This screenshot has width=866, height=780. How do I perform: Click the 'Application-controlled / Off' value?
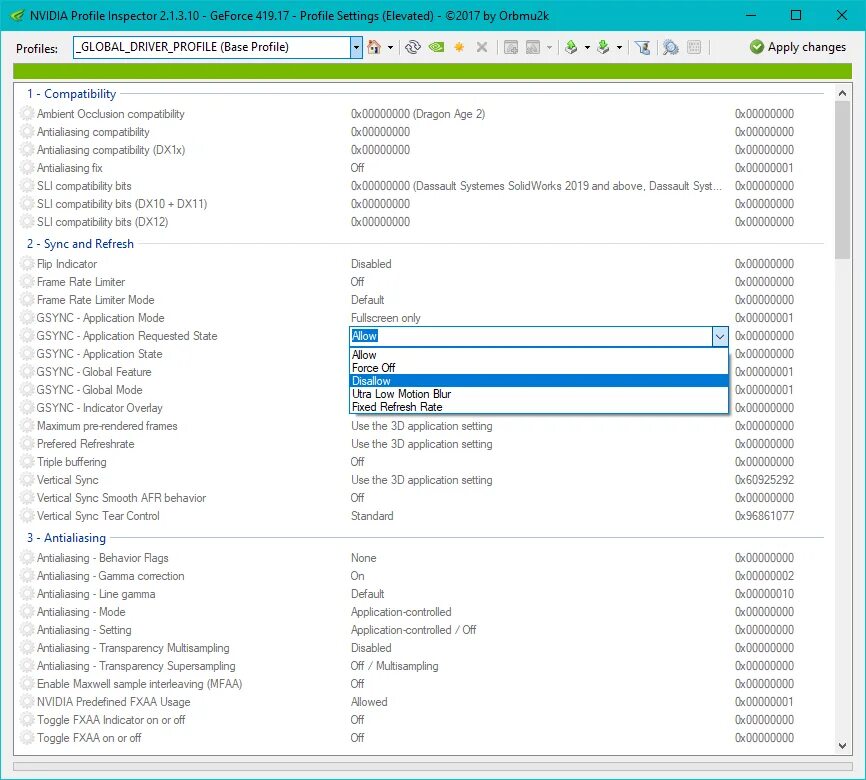(413, 630)
